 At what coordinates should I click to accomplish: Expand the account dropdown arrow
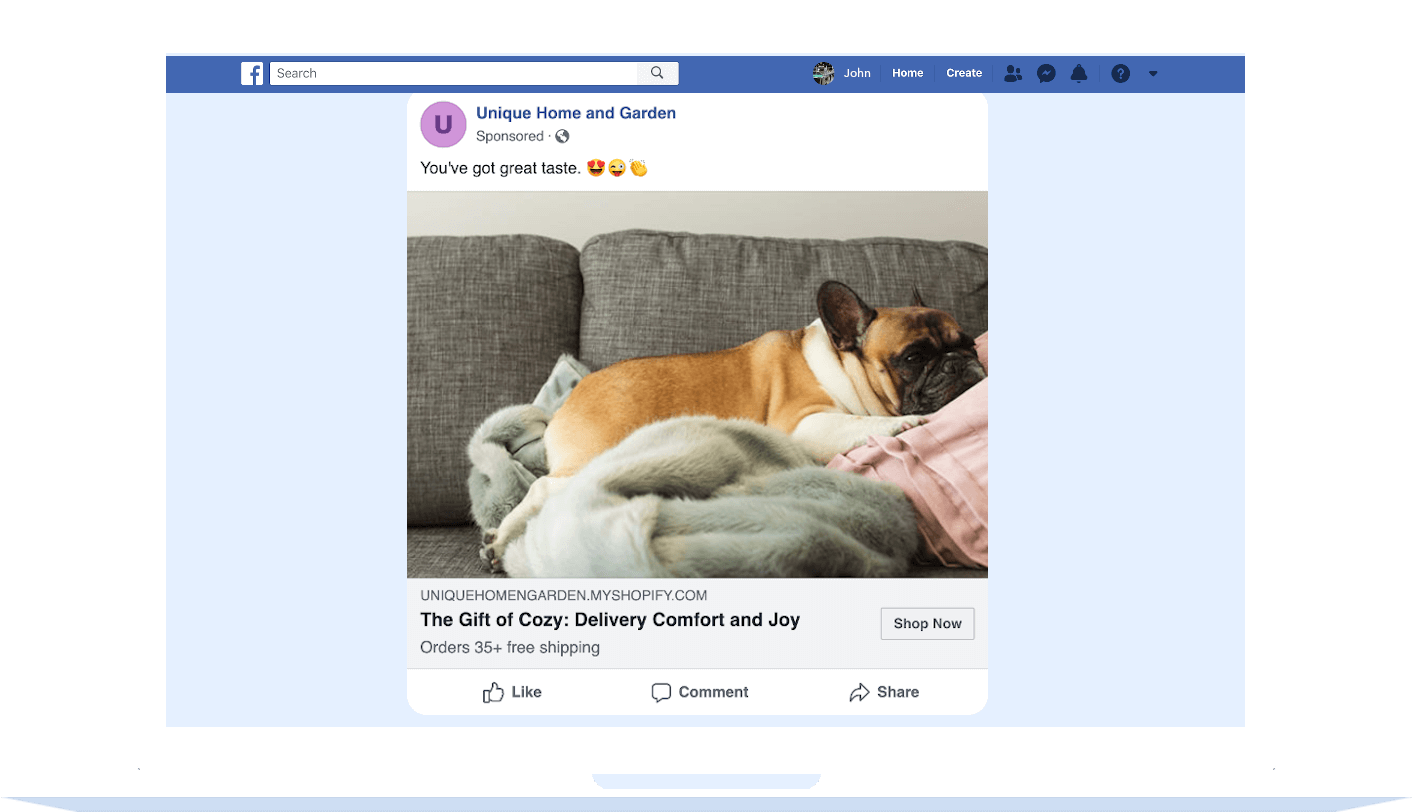1153,73
